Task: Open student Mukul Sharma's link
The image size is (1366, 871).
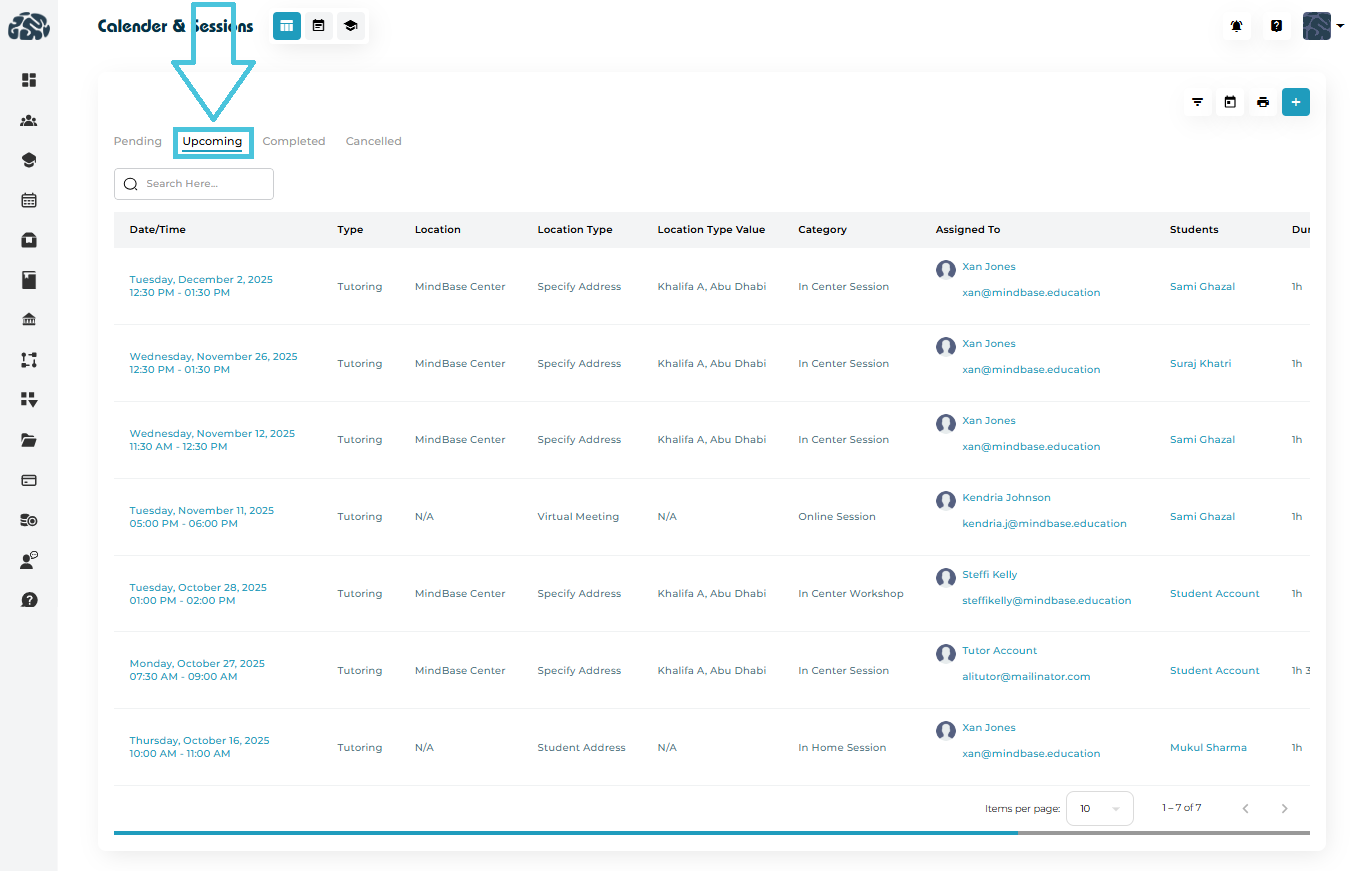Action: click(1208, 748)
